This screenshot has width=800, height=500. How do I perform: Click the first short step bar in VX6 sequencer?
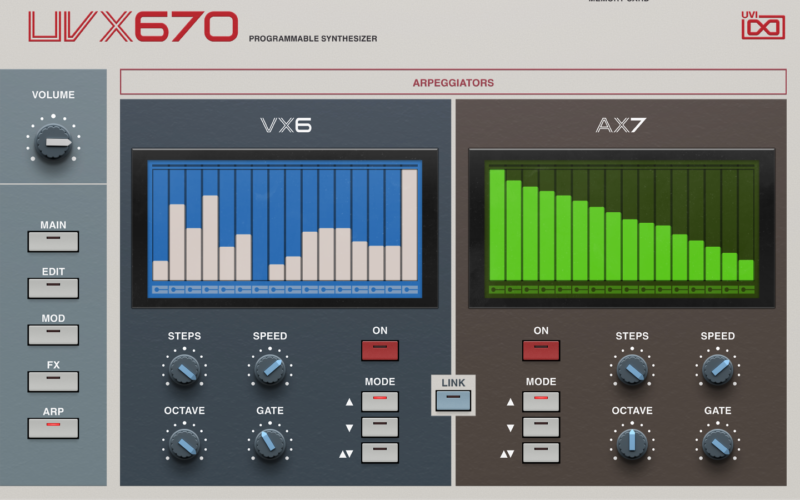(x=160, y=270)
